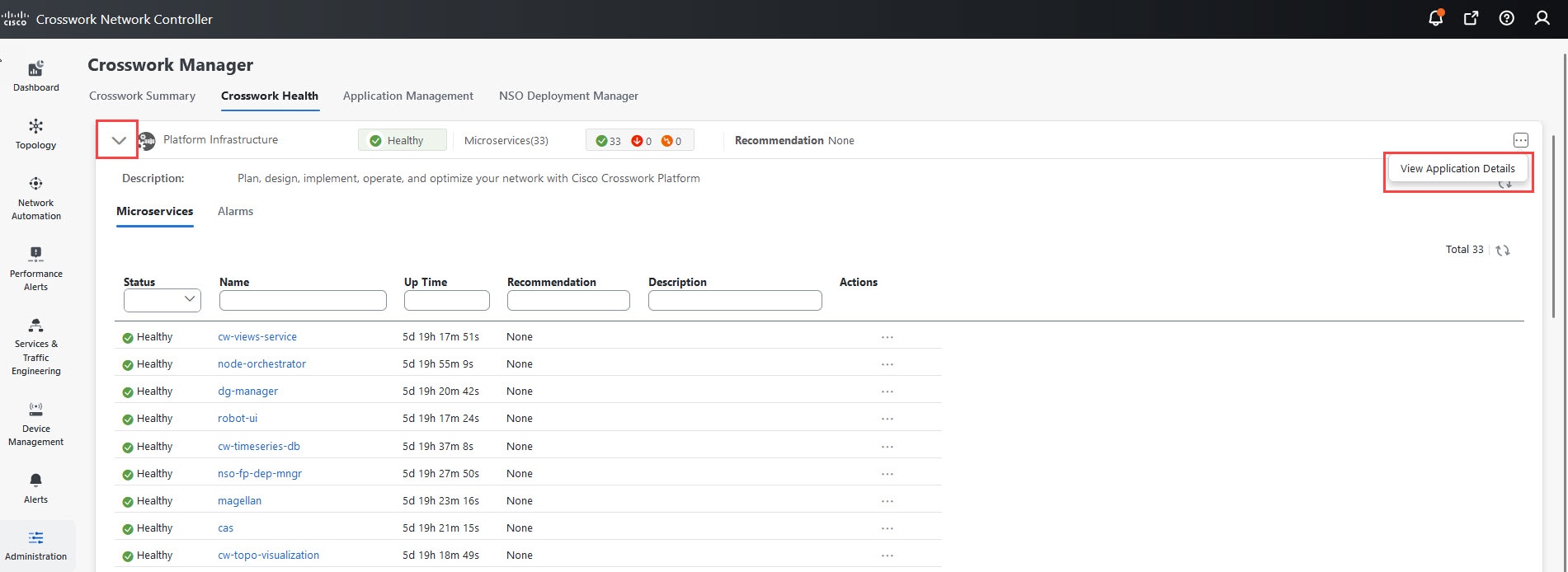Go to Dashboard in the sidebar
This screenshot has width=1568, height=572.
coord(36,77)
